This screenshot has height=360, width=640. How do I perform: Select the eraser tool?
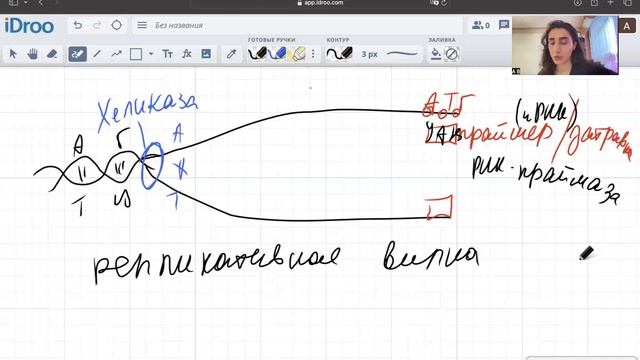(x=52, y=54)
